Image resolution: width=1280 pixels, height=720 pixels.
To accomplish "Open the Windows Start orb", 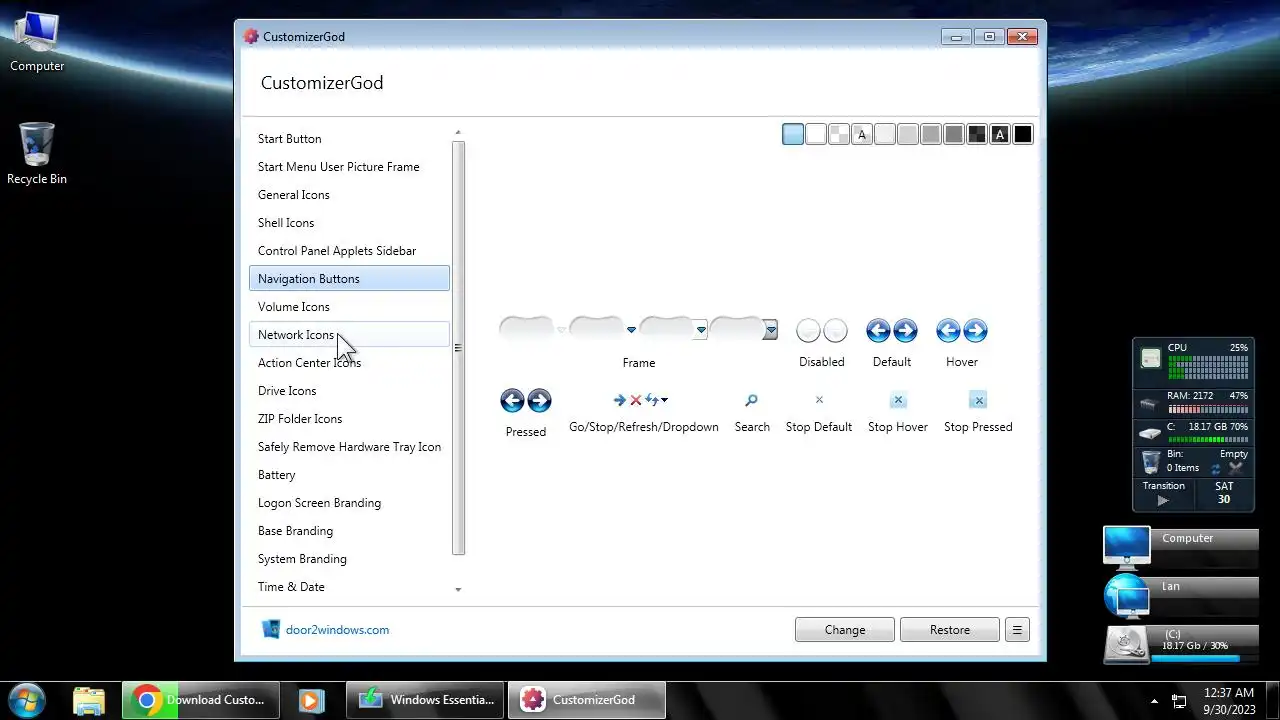I will (x=27, y=699).
